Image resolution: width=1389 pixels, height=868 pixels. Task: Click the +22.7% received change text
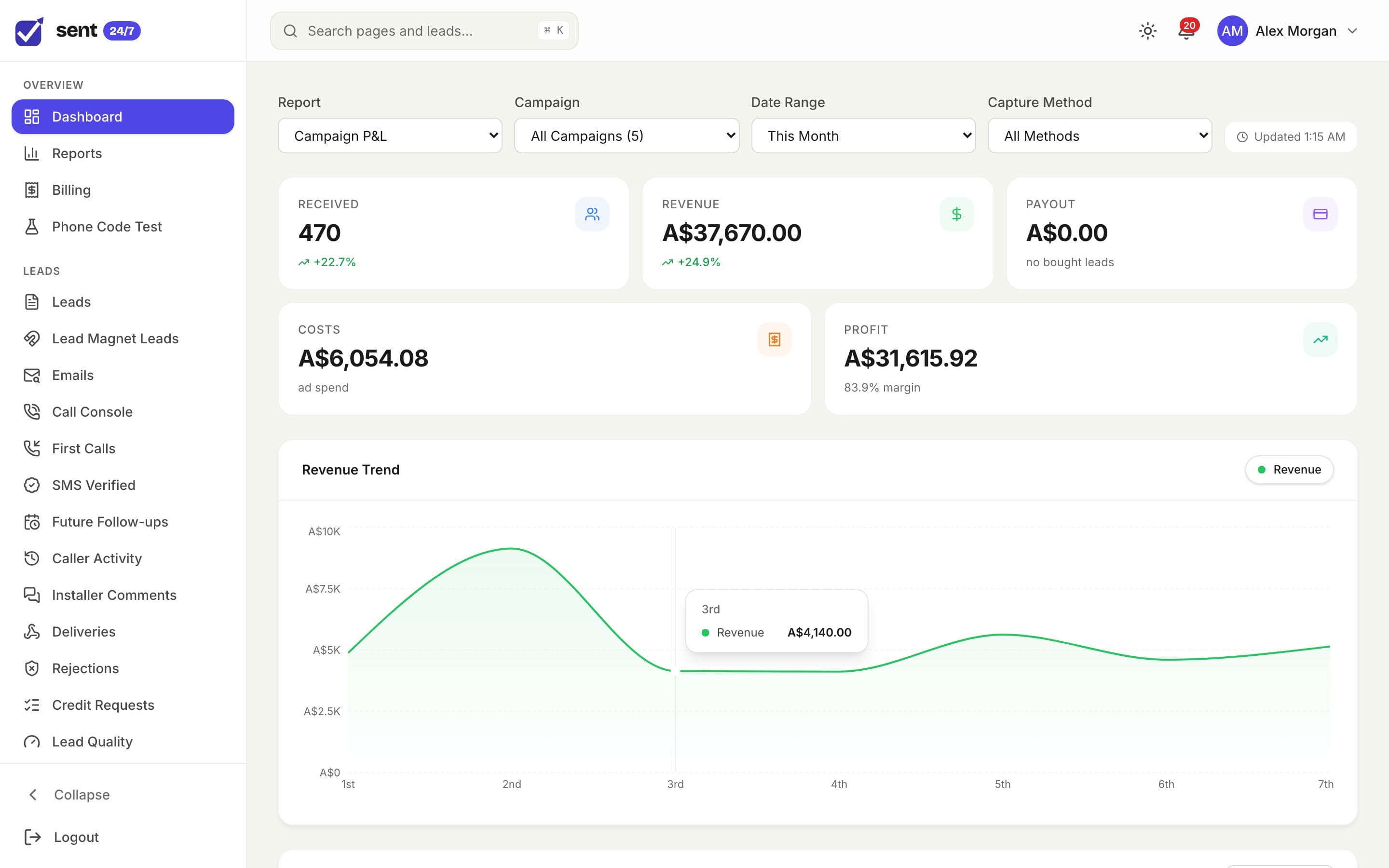[x=335, y=262]
